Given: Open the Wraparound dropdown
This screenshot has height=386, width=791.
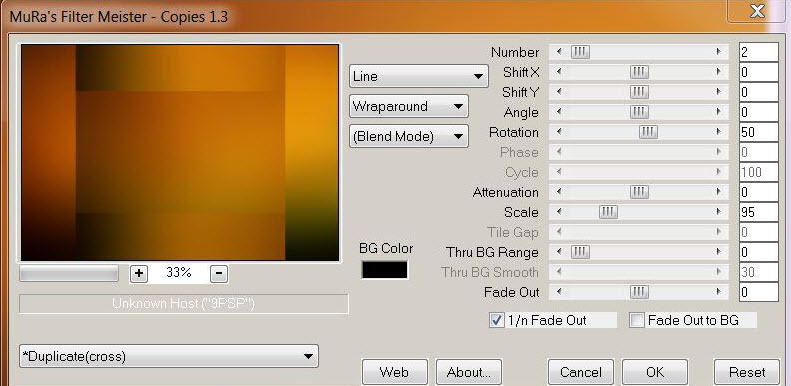Looking at the screenshot, I should pos(409,106).
